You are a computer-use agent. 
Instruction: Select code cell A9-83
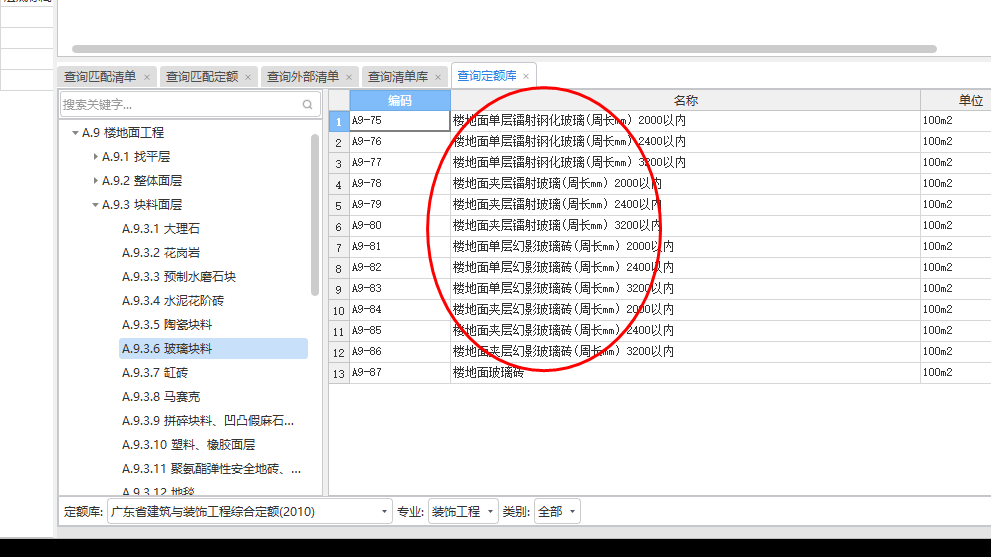click(400, 288)
